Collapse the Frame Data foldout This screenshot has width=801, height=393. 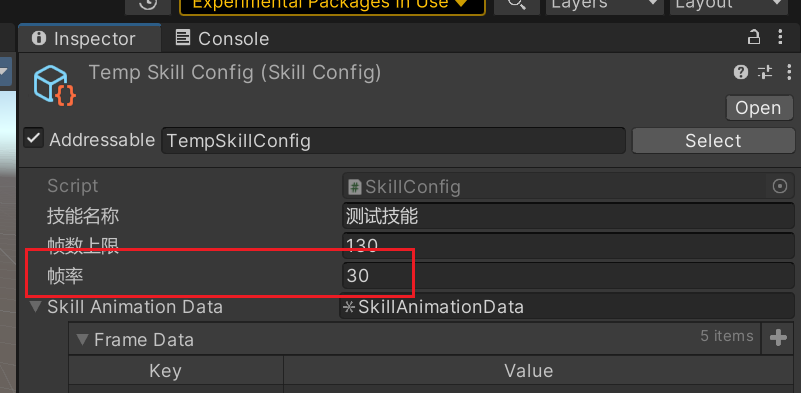(x=82, y=339)
